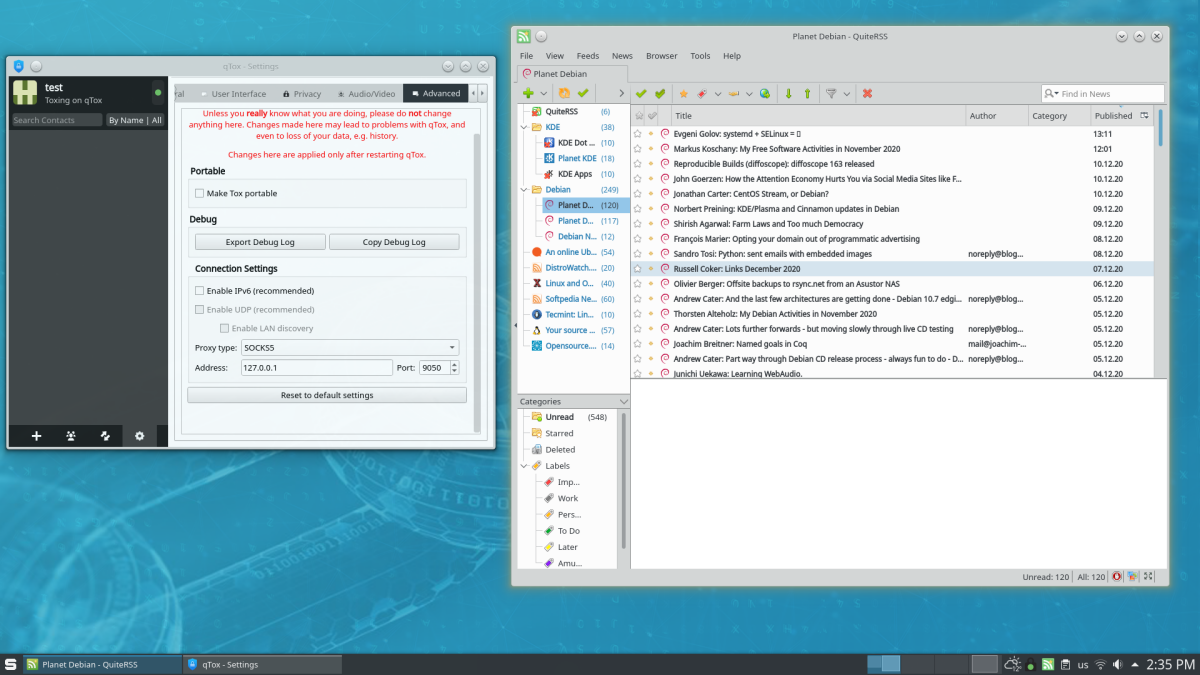The image size is (1200, 675).
Task: Open the Proxy type SOCKS5 dropdown
Action: coord(350,347)
